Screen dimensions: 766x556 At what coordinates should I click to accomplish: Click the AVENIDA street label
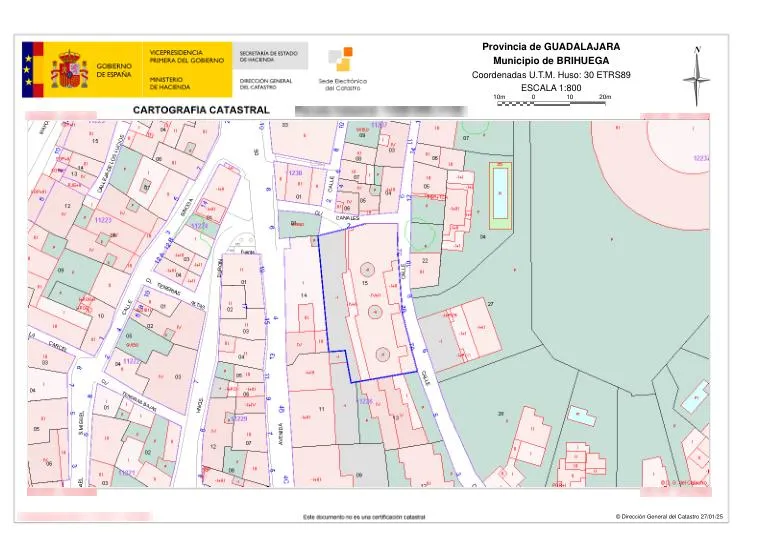281,434
